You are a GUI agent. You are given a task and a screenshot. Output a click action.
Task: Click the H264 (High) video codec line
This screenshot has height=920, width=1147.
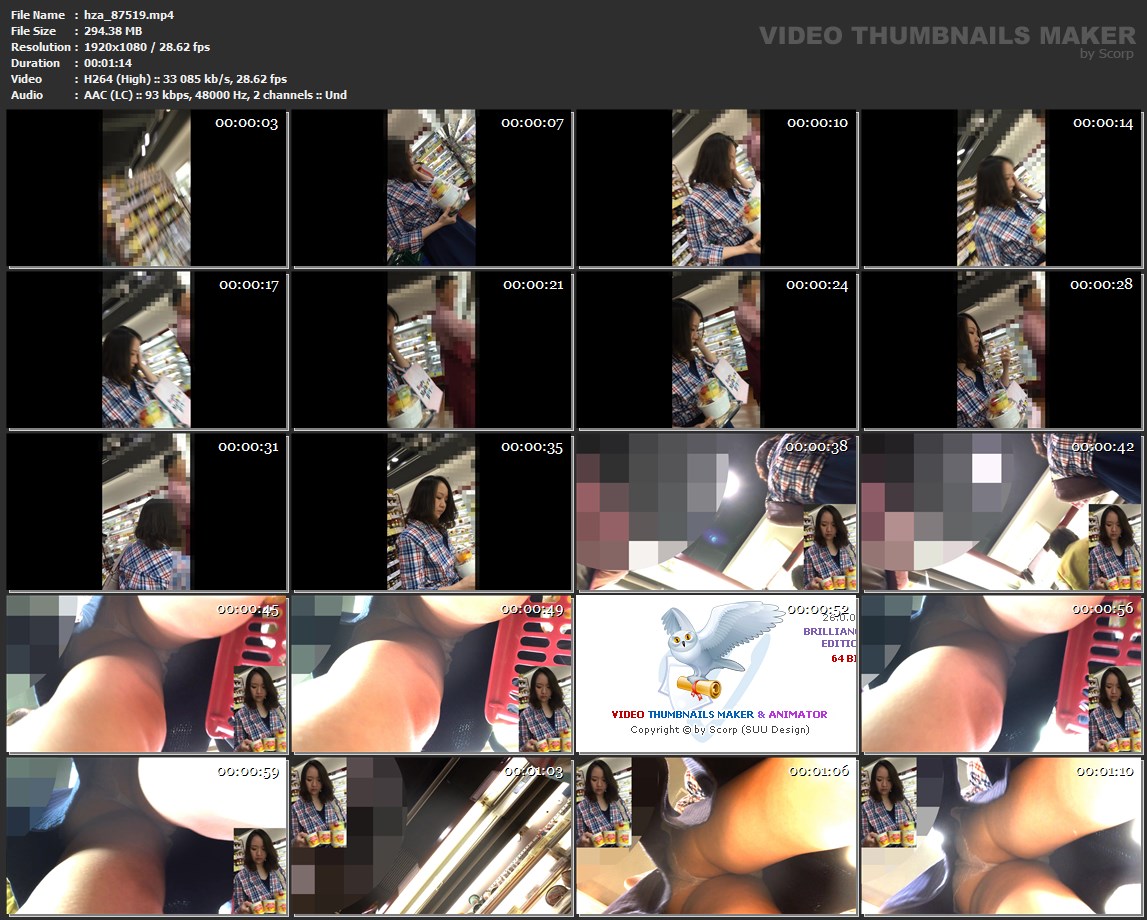[185, 79]
